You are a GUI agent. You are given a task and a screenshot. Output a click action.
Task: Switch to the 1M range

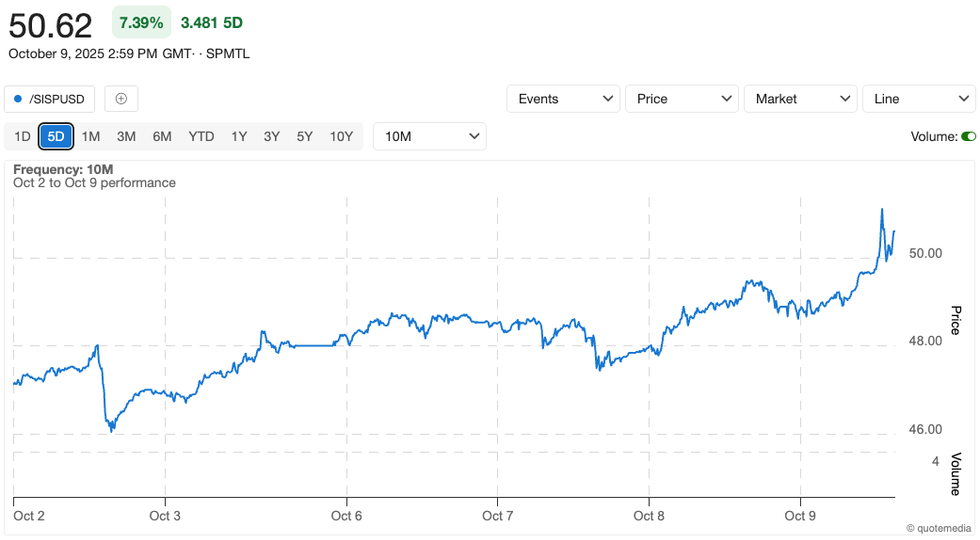tap(91, 136)
